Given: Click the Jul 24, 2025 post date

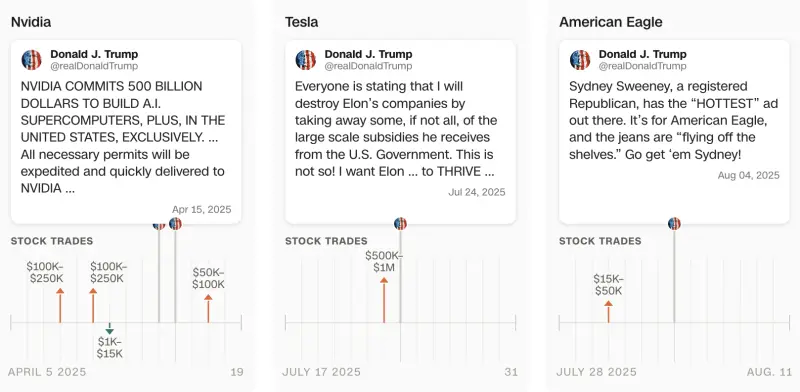Looking at the screenshot, I should (477, 192).
